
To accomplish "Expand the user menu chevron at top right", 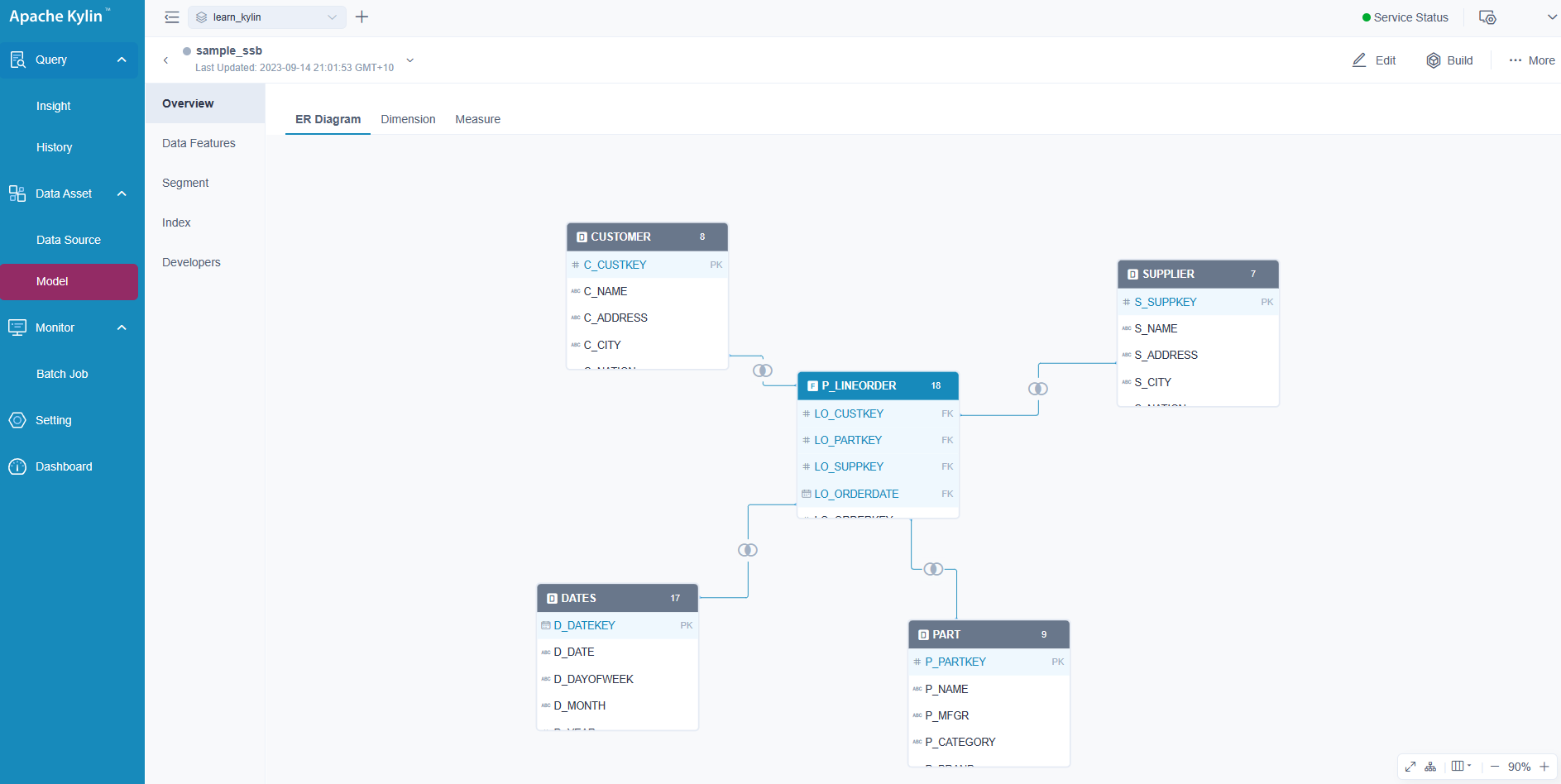I will point(1552,17).
